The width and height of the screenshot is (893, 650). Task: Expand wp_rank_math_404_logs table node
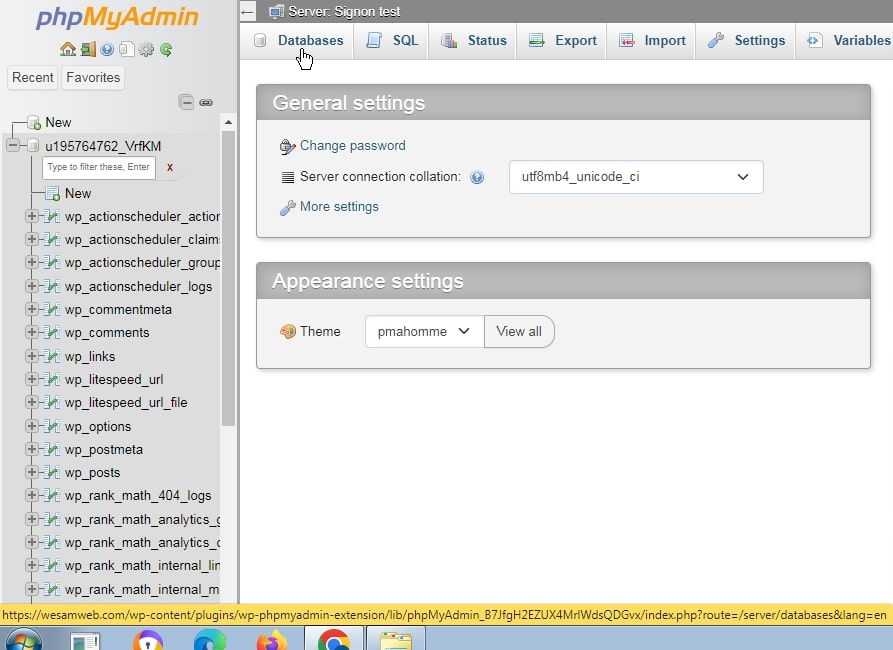coord(32,496)
